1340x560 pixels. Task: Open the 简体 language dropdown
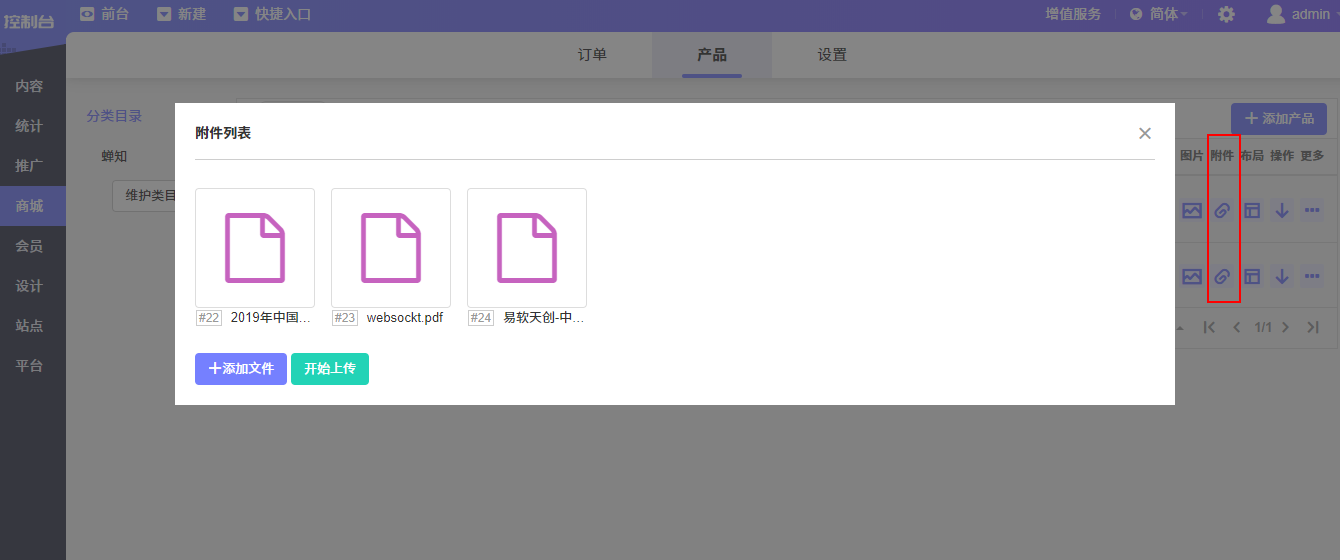point(1158,14)
